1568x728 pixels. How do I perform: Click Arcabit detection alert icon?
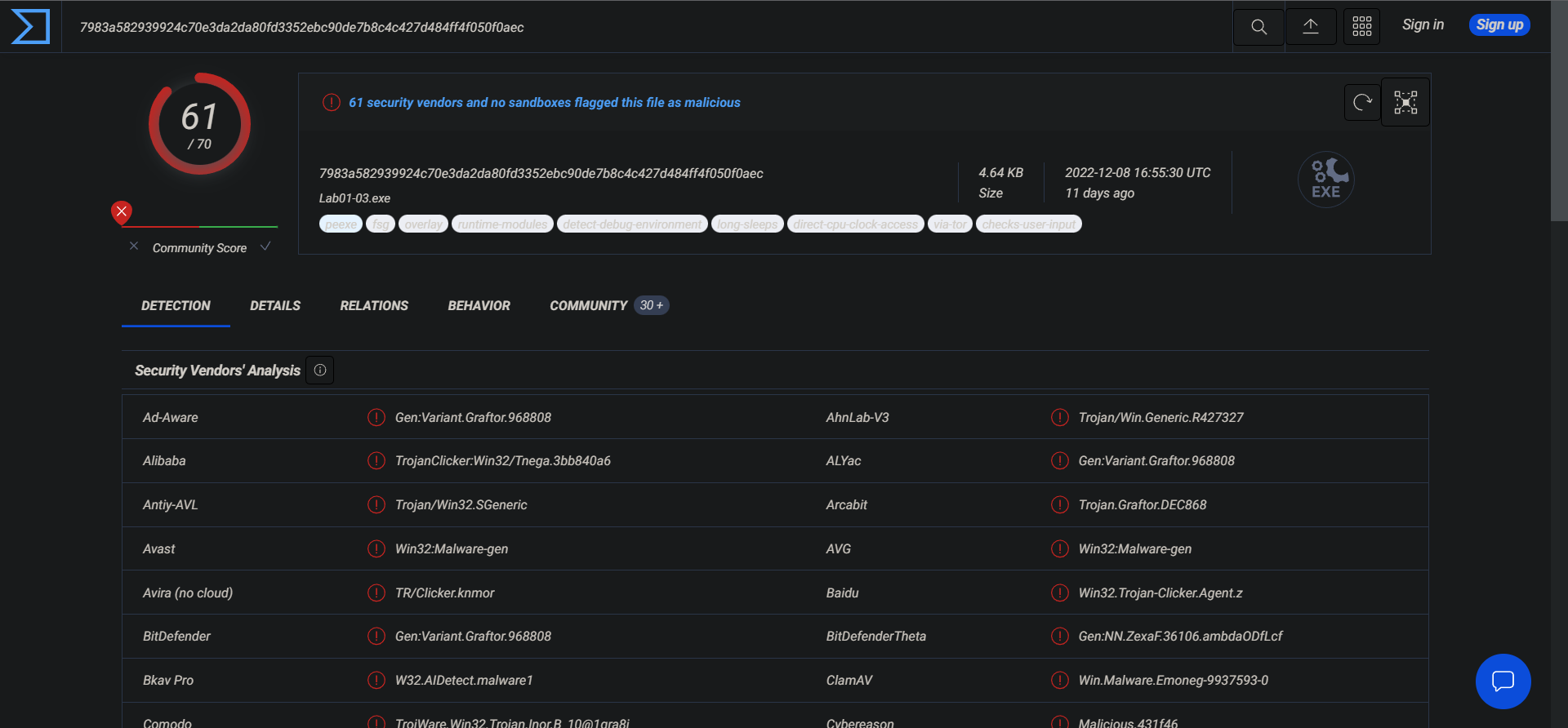(x=1059, y=505)
